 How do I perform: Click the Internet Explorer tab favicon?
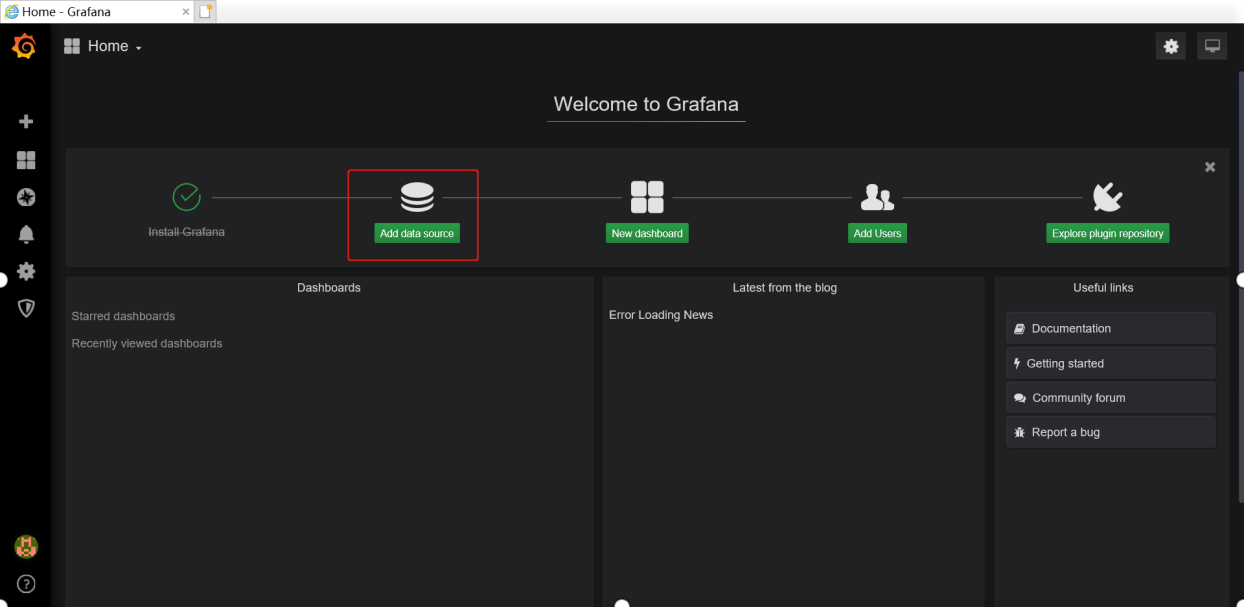tap(12, 12)
